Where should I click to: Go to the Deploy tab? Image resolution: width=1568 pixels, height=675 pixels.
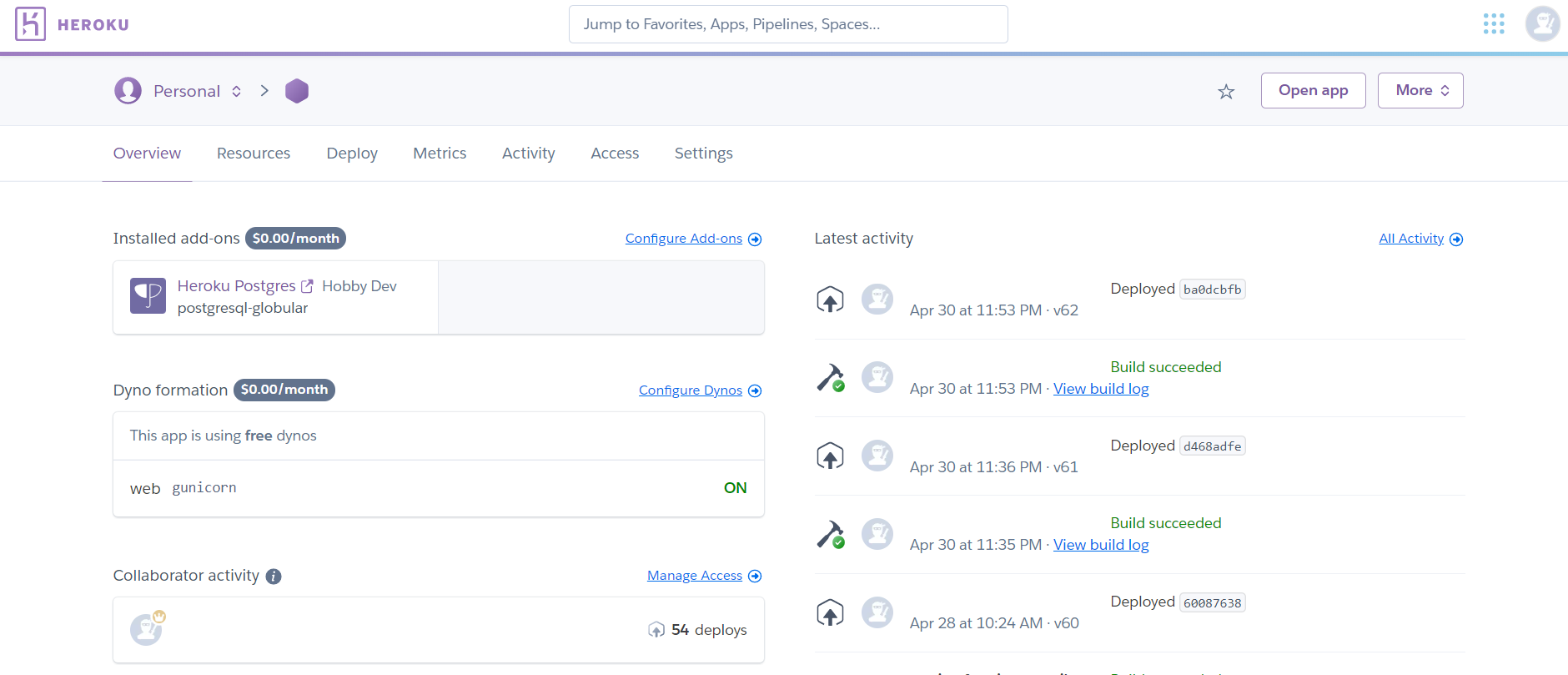352,154
